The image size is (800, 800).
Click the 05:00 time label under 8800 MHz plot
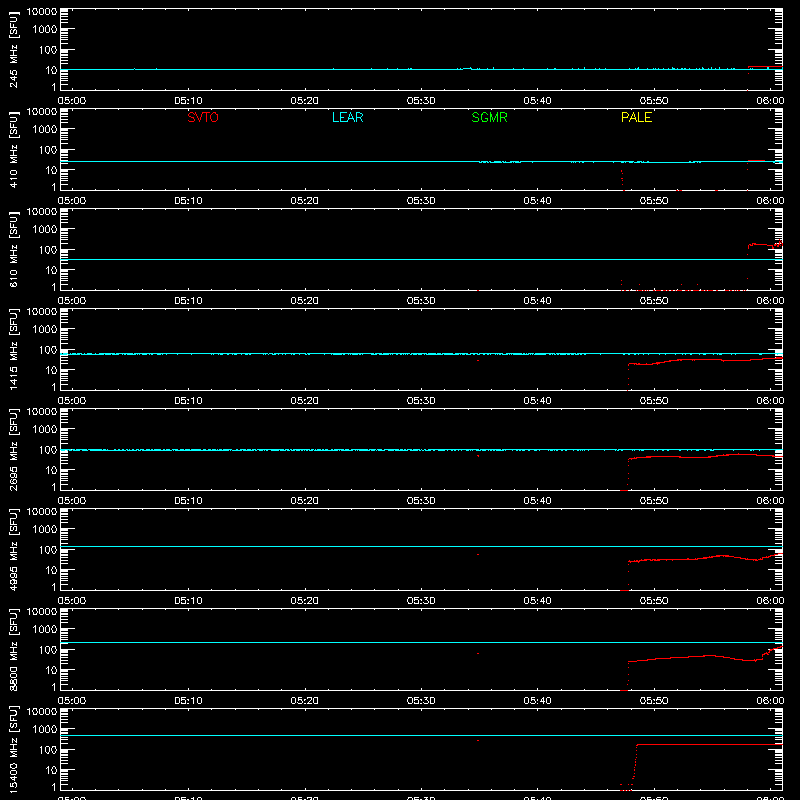[72, 701]
